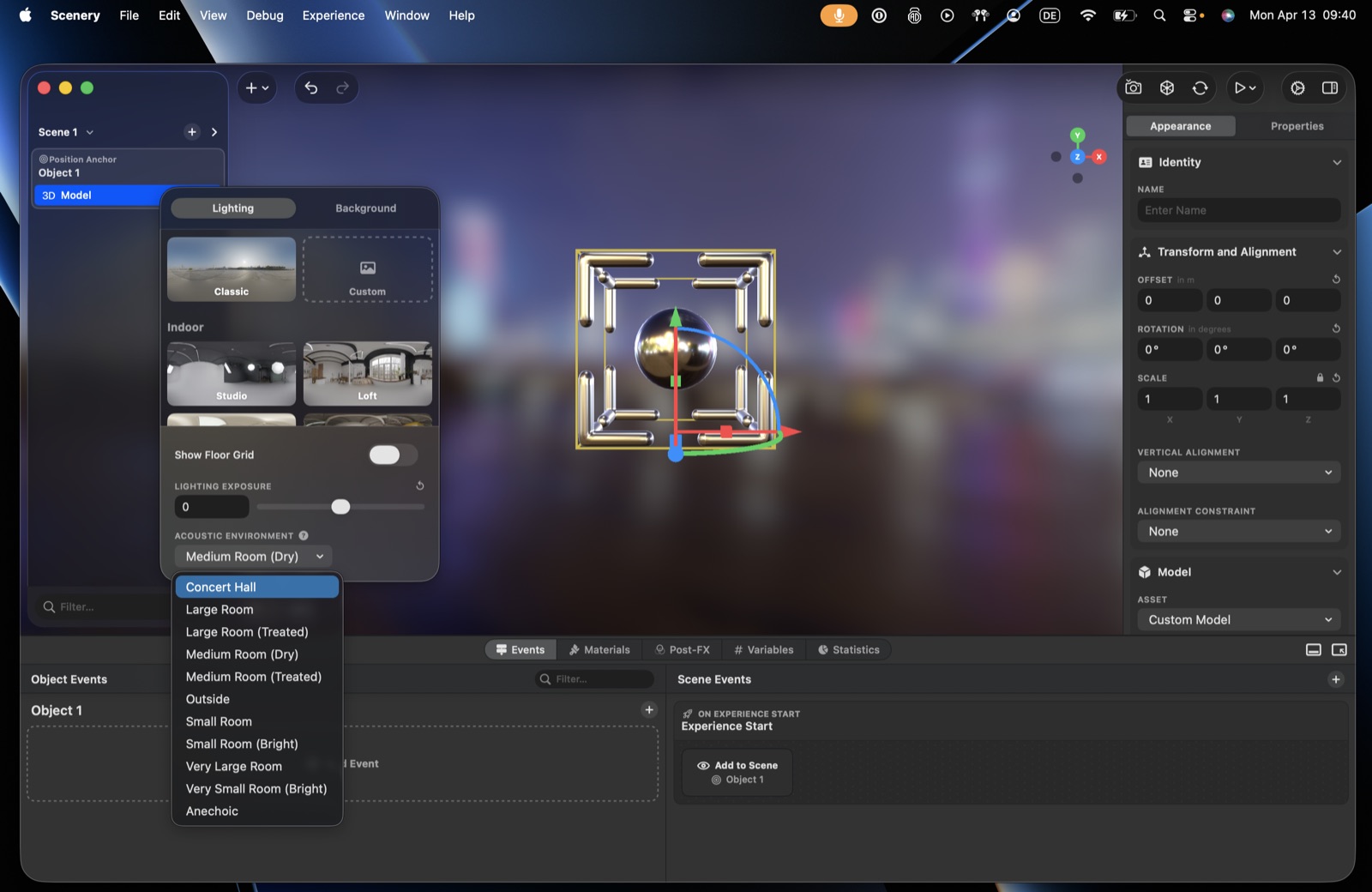Choose Large Room (Treated) option
The image size is (1372, 892).
point(257,632)
